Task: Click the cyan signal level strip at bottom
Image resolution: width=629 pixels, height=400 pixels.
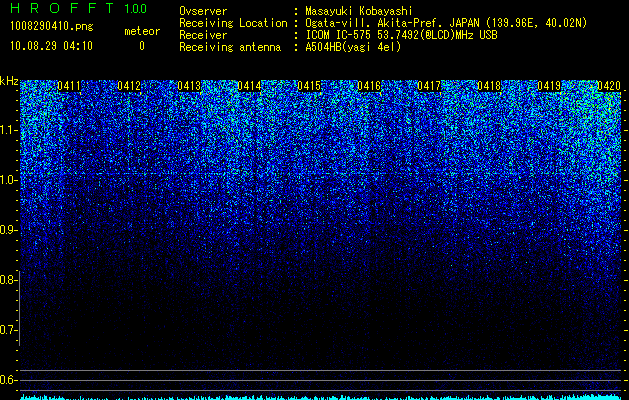Action: point(321,397)
